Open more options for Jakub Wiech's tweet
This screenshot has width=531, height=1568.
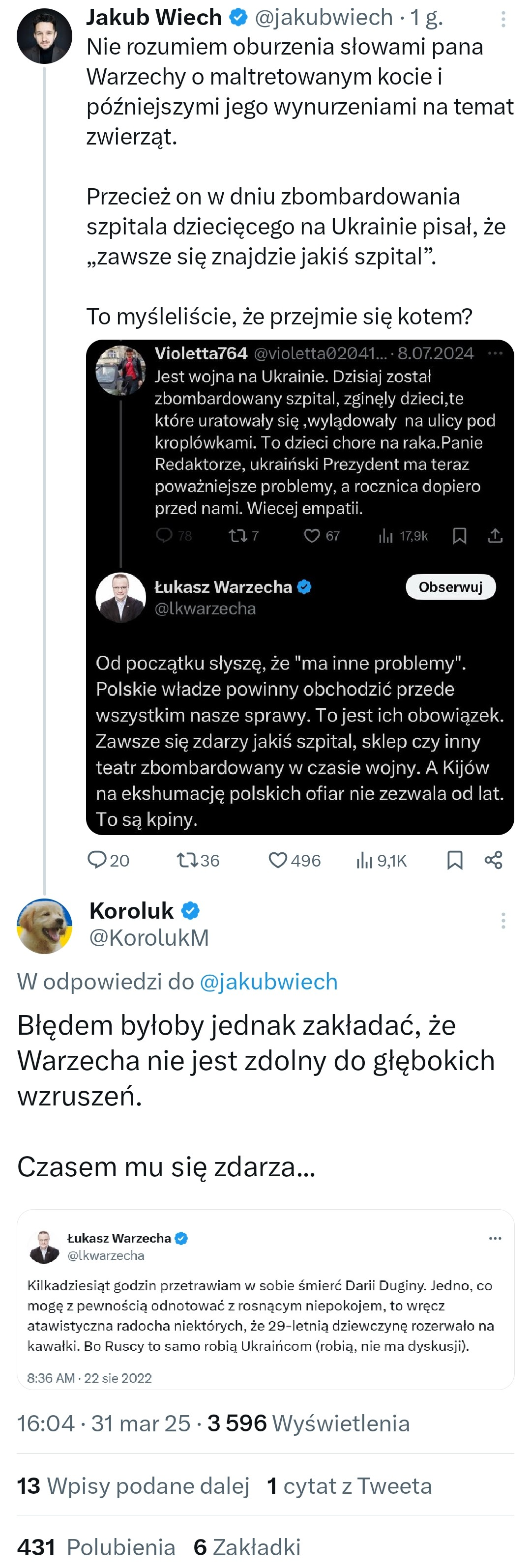point(503,20)
